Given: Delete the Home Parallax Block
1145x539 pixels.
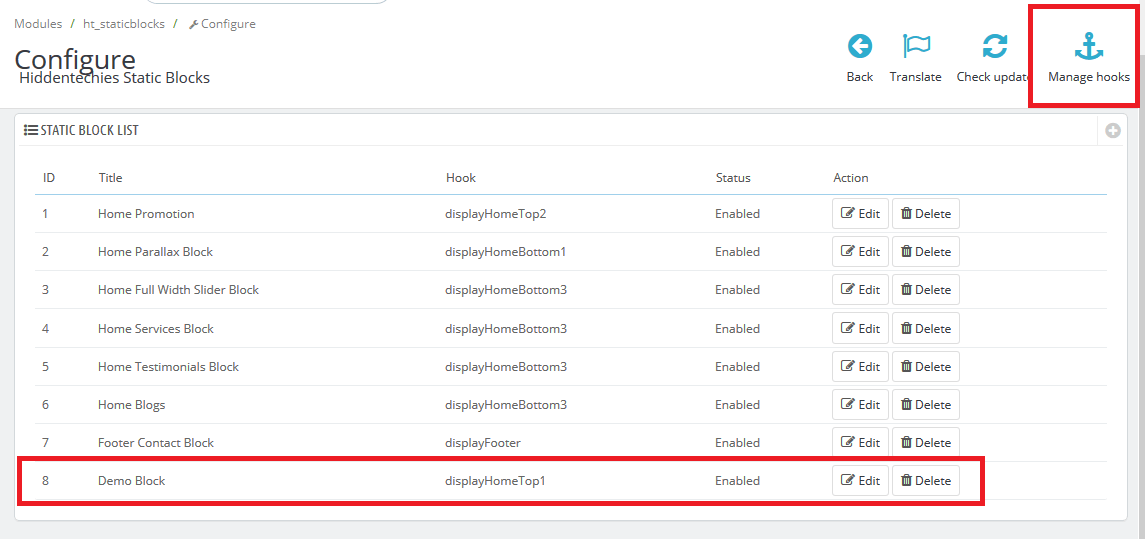Looking at the screenshot, I should pos(926,252).
